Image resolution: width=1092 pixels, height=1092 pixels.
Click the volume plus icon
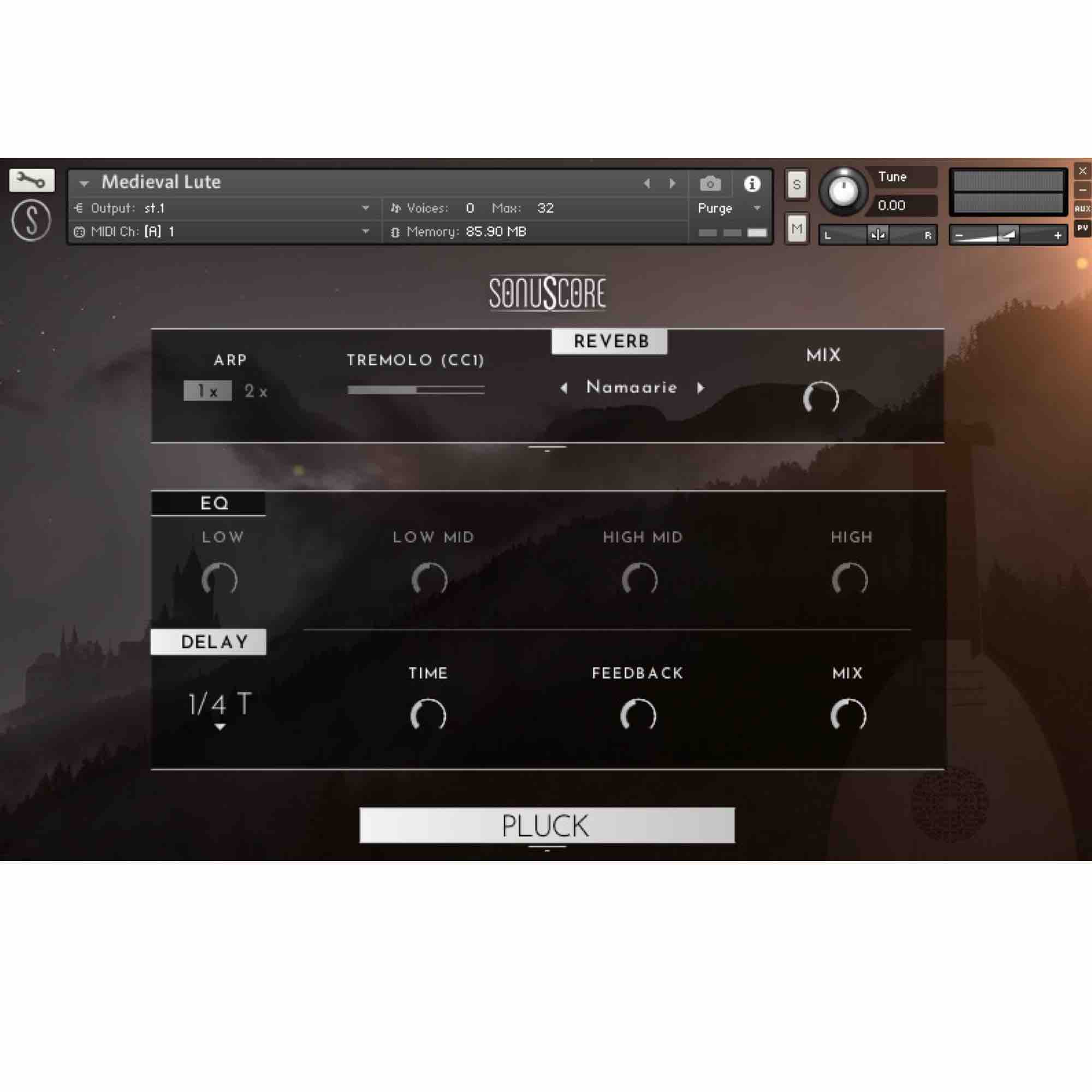tap(1058, 236)
